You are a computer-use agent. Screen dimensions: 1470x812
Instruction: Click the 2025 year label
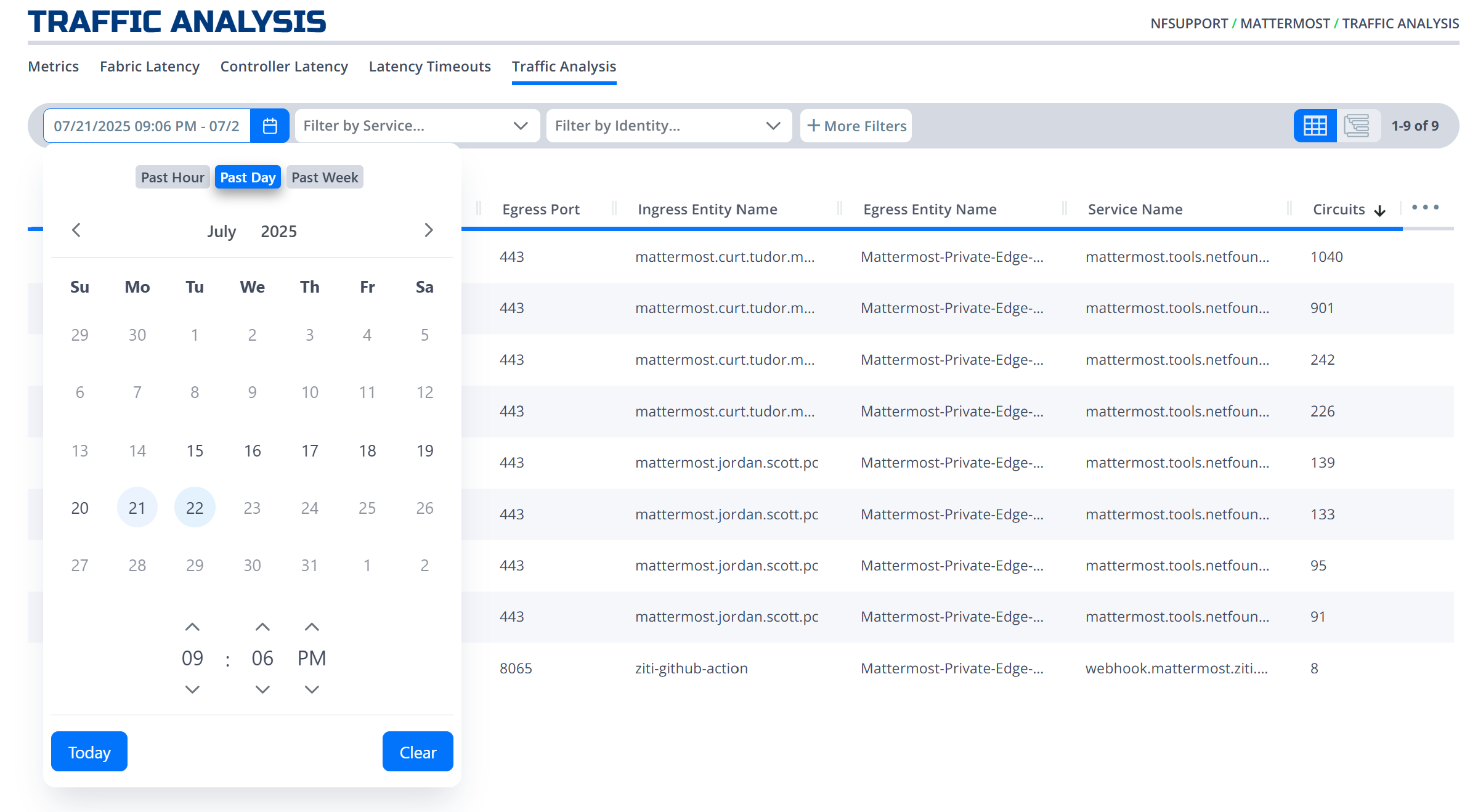pos(278,232)
